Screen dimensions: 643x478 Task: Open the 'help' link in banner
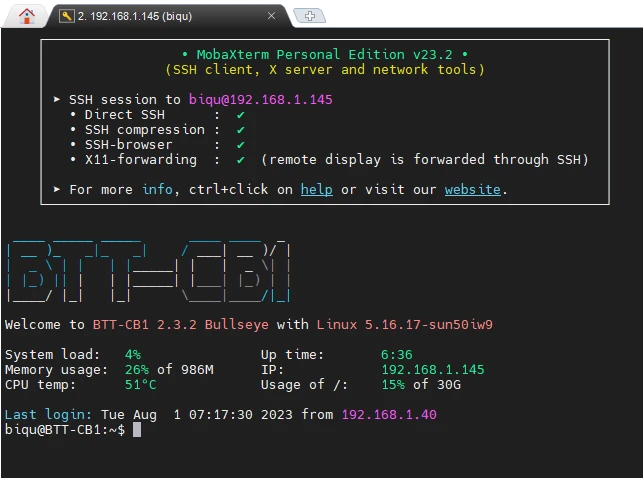point(316,189)
